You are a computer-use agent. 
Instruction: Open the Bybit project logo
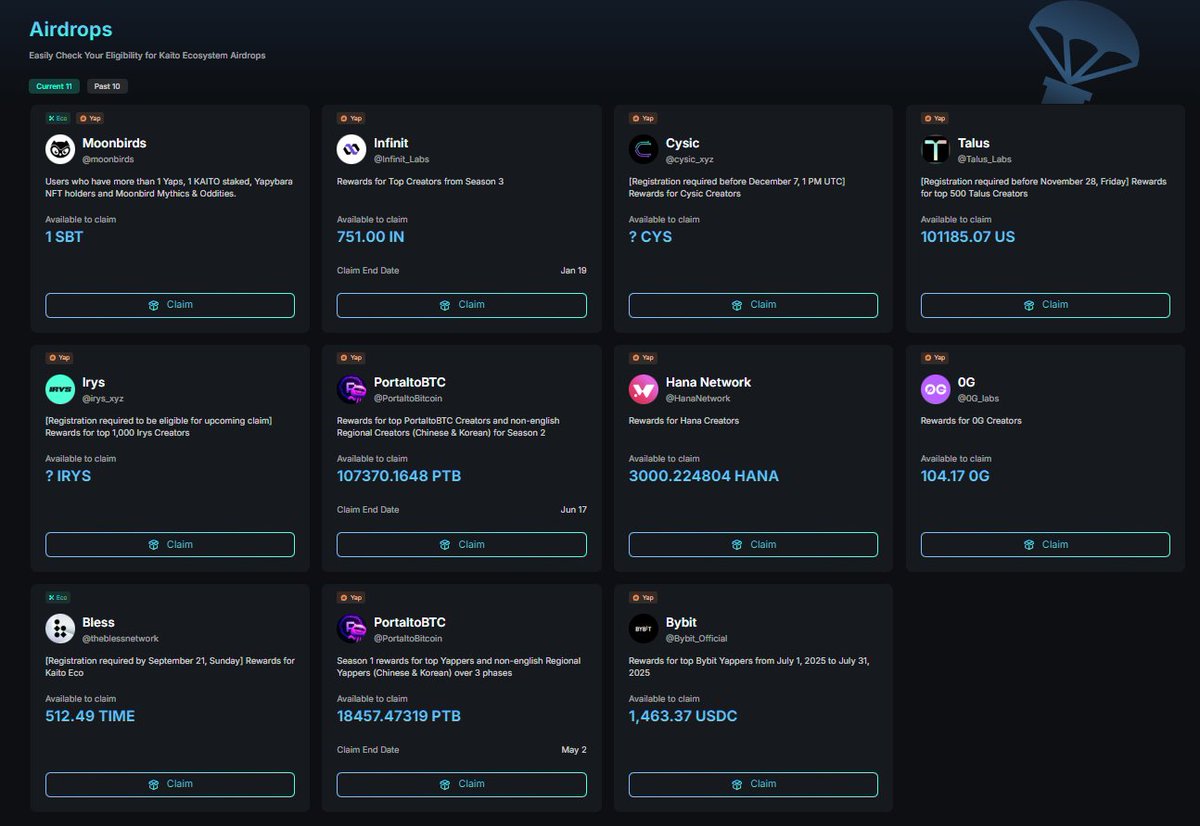tap(644, 629)
